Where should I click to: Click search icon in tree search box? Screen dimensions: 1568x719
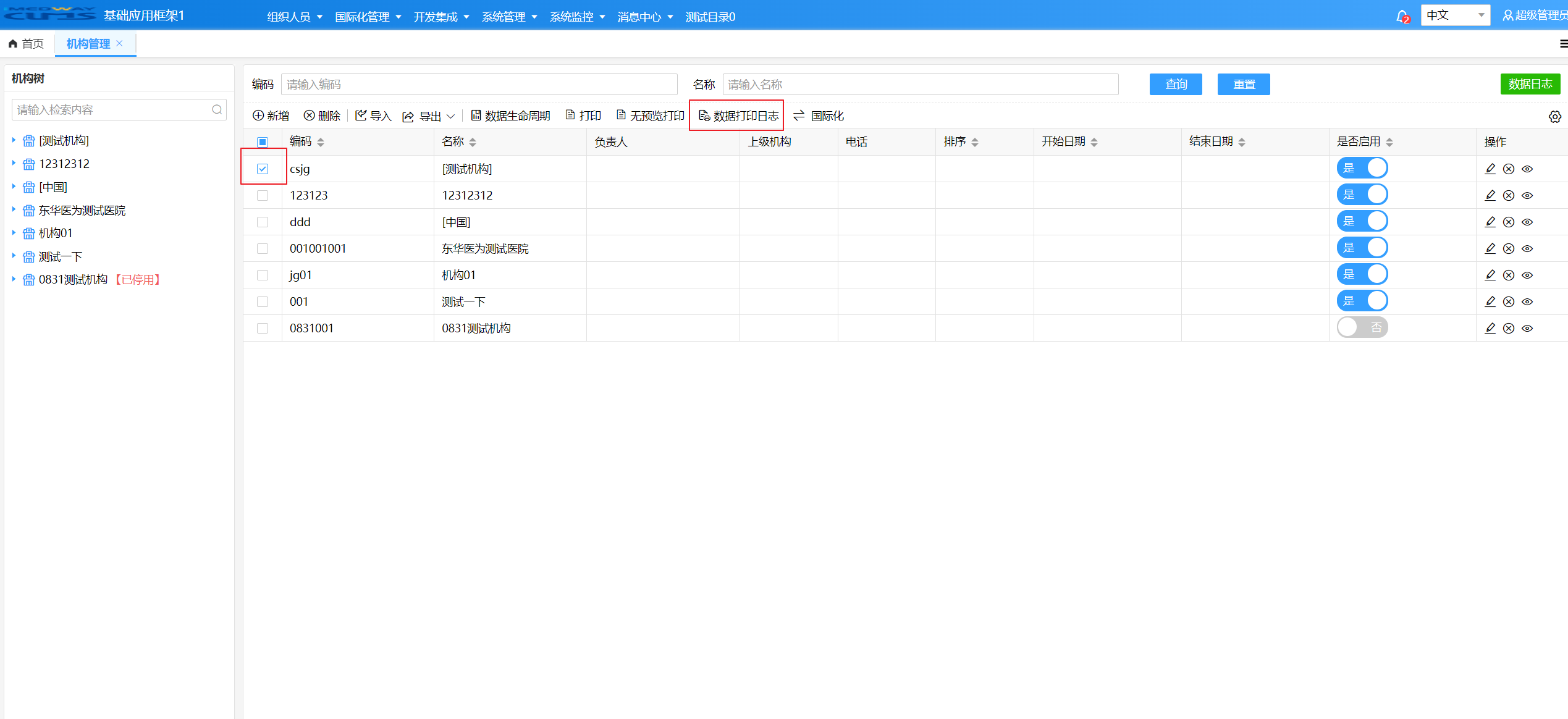coord(217,110)
